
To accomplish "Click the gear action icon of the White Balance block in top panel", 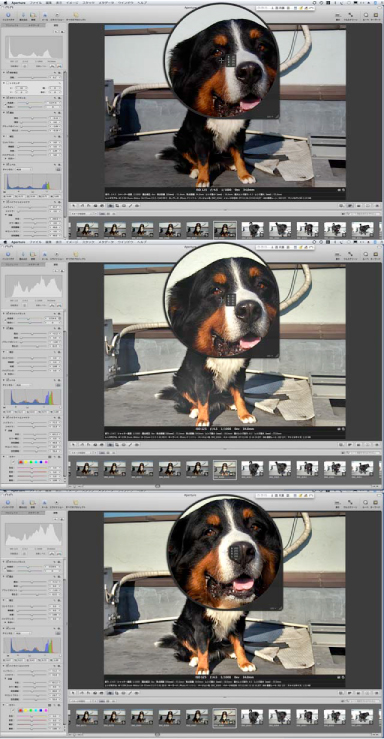I will coord(60,97).
